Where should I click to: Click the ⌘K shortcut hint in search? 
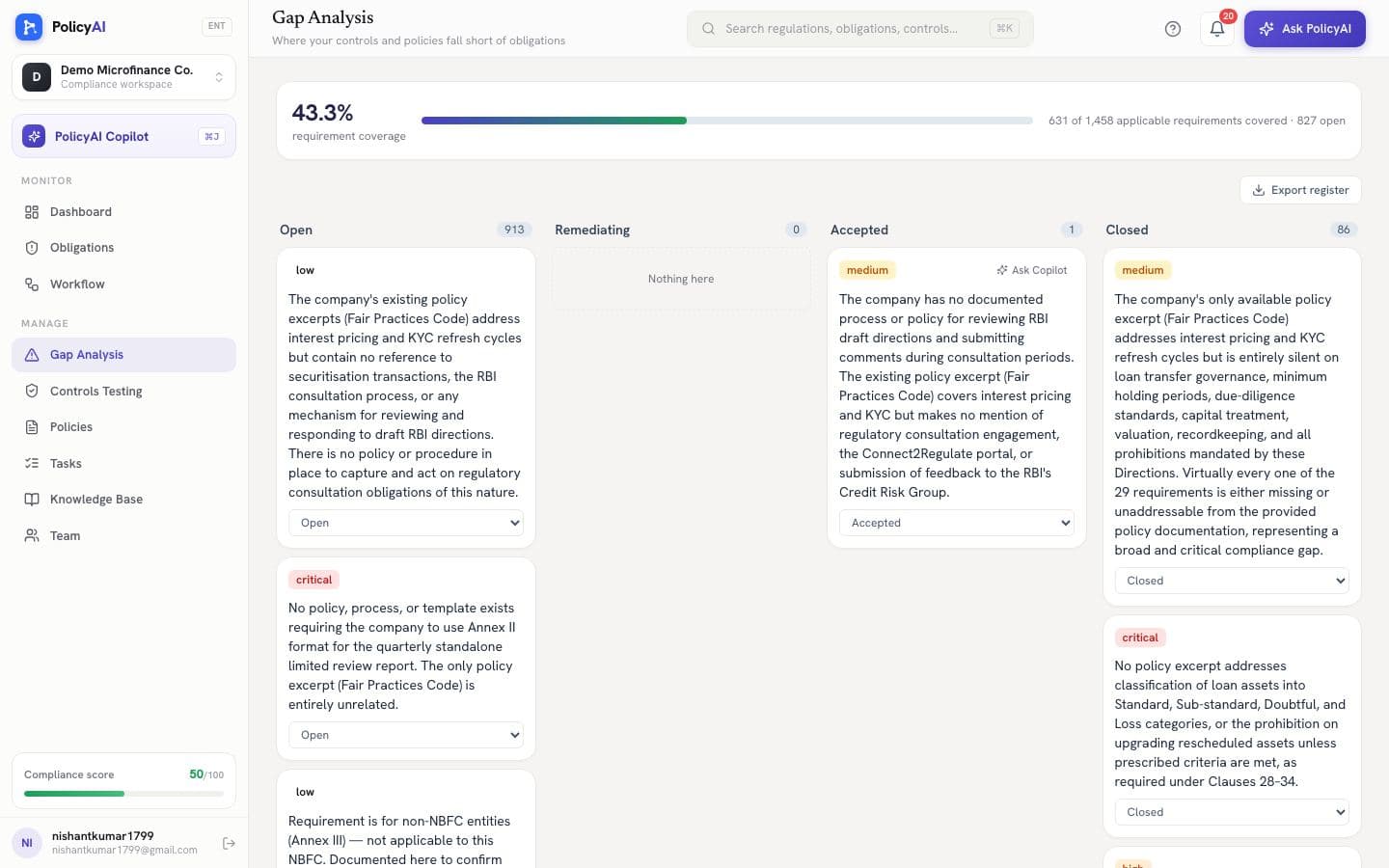tap(1004, 29)
